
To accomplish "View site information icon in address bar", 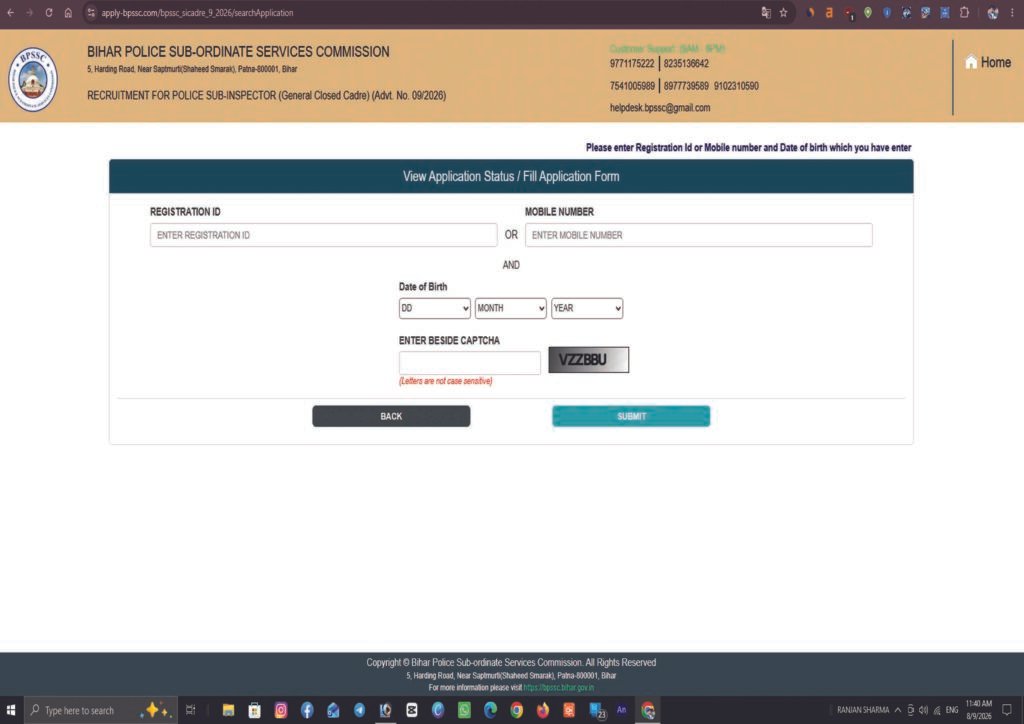I will pyautogui.click(x=91, y=12).
